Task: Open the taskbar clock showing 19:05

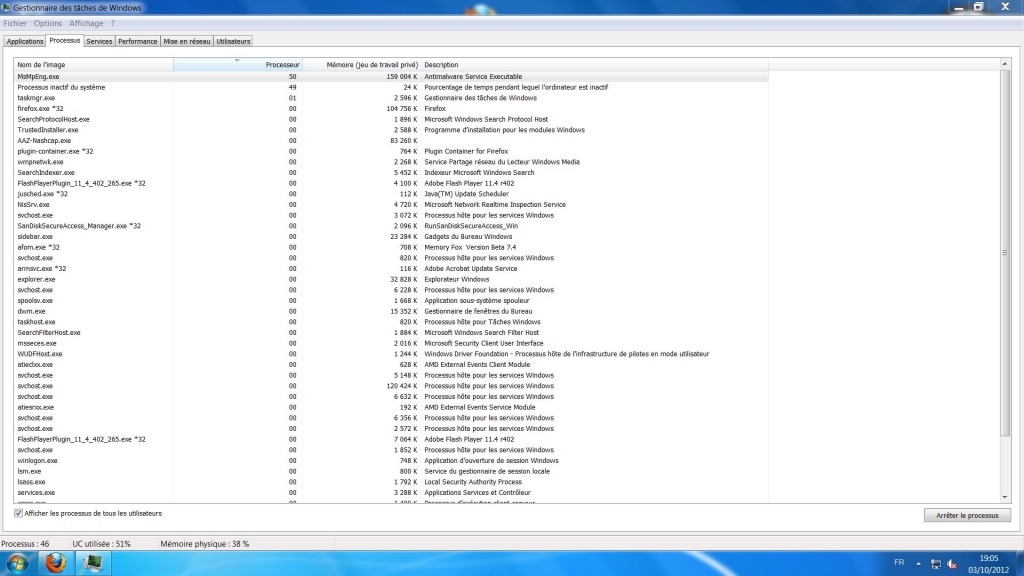Action: [x=989, y=564]
